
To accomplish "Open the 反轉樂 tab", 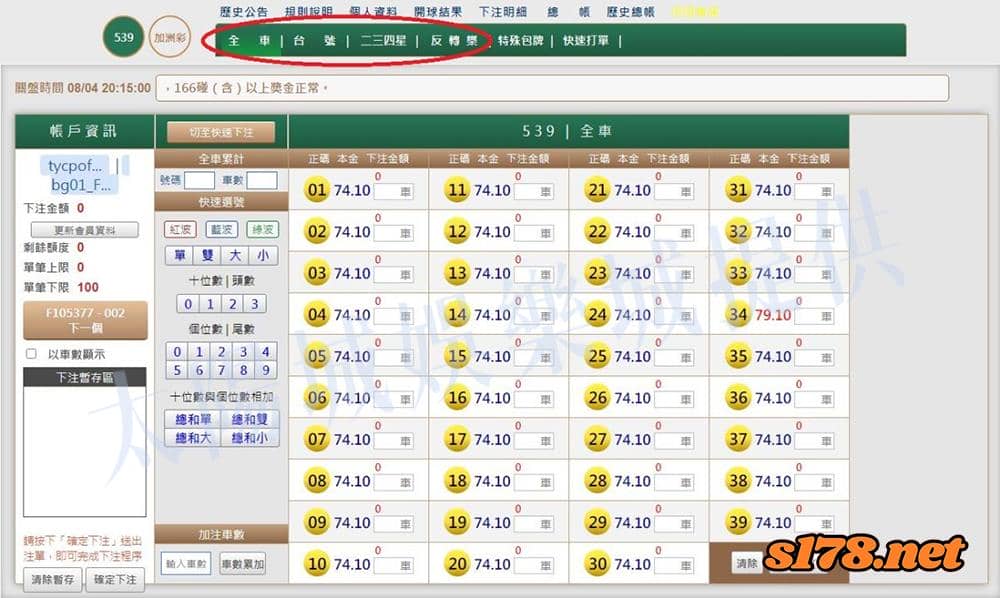I will point(453,41).
